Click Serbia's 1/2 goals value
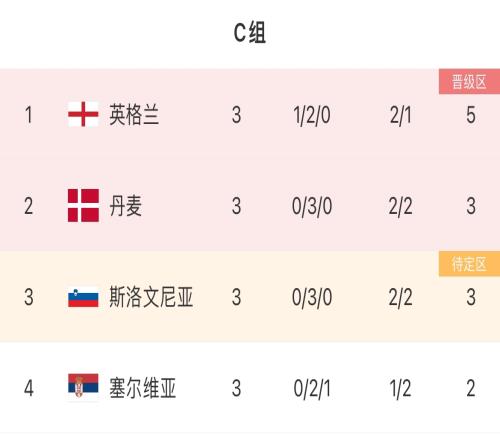 400,388
